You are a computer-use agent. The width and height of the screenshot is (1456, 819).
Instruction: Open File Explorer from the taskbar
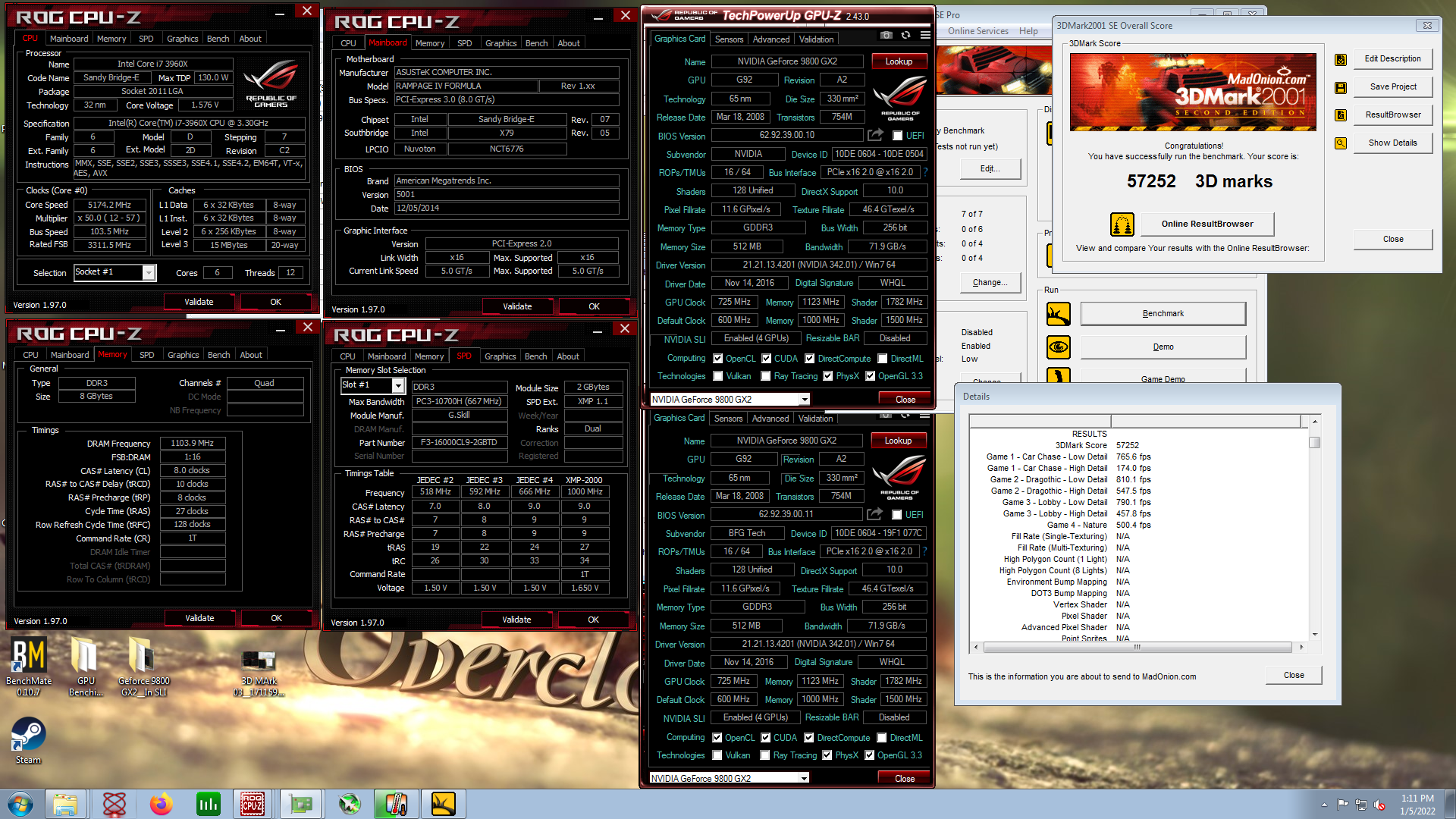(x=65, y=804)
